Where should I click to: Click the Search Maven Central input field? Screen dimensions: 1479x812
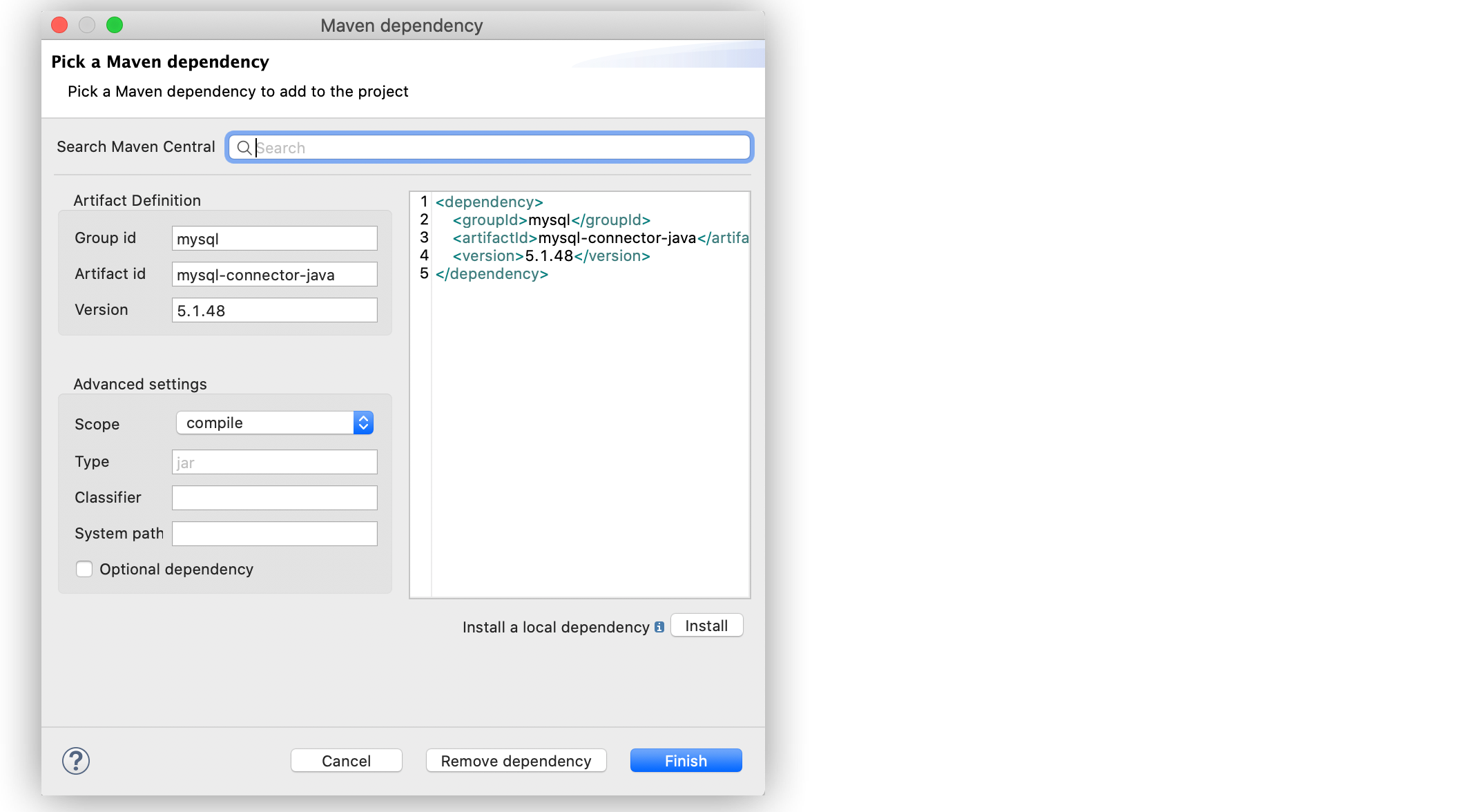click(489, 147)
